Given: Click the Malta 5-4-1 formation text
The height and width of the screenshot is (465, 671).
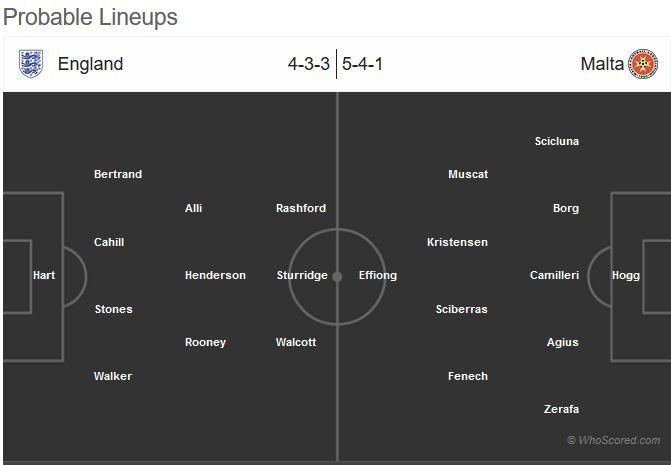Looking at the screenshot, I should 362,64.
